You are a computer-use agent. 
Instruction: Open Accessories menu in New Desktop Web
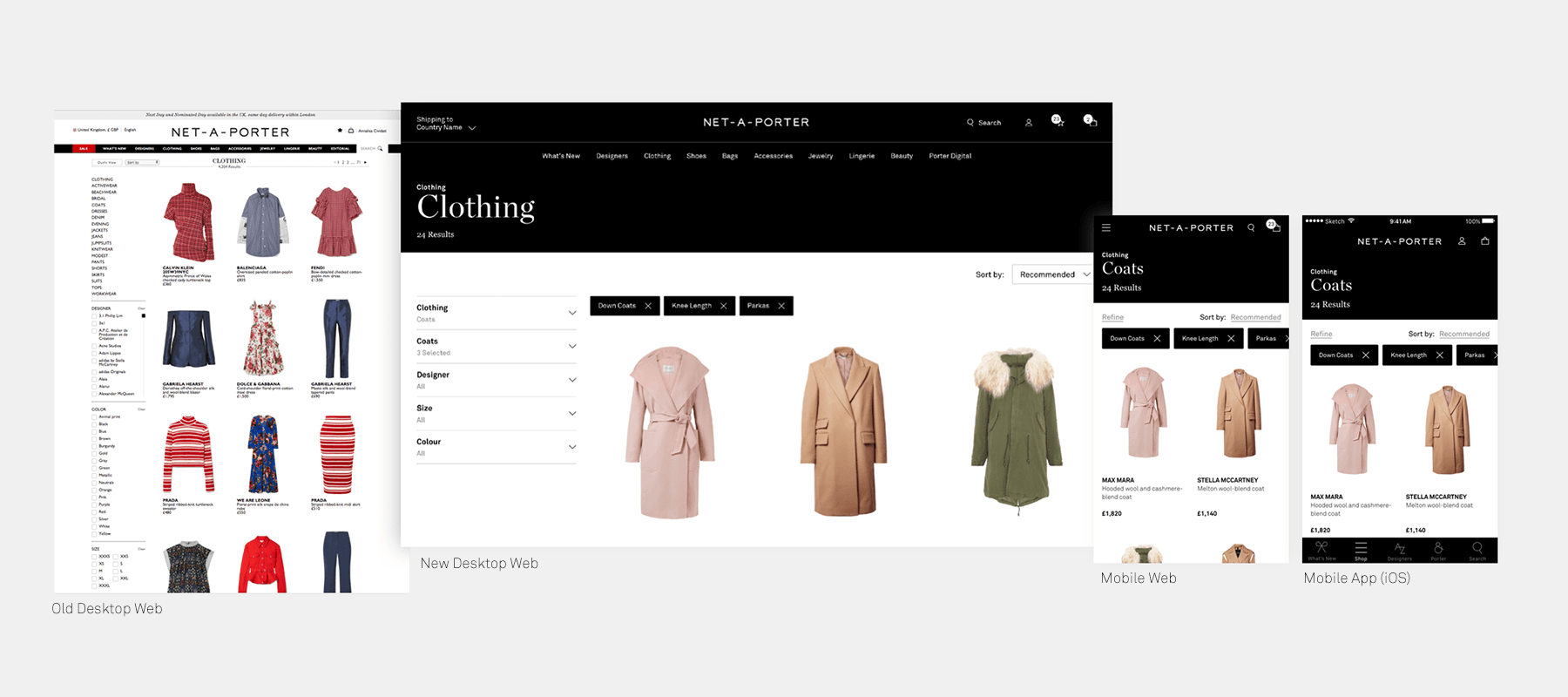pos(774,156)
